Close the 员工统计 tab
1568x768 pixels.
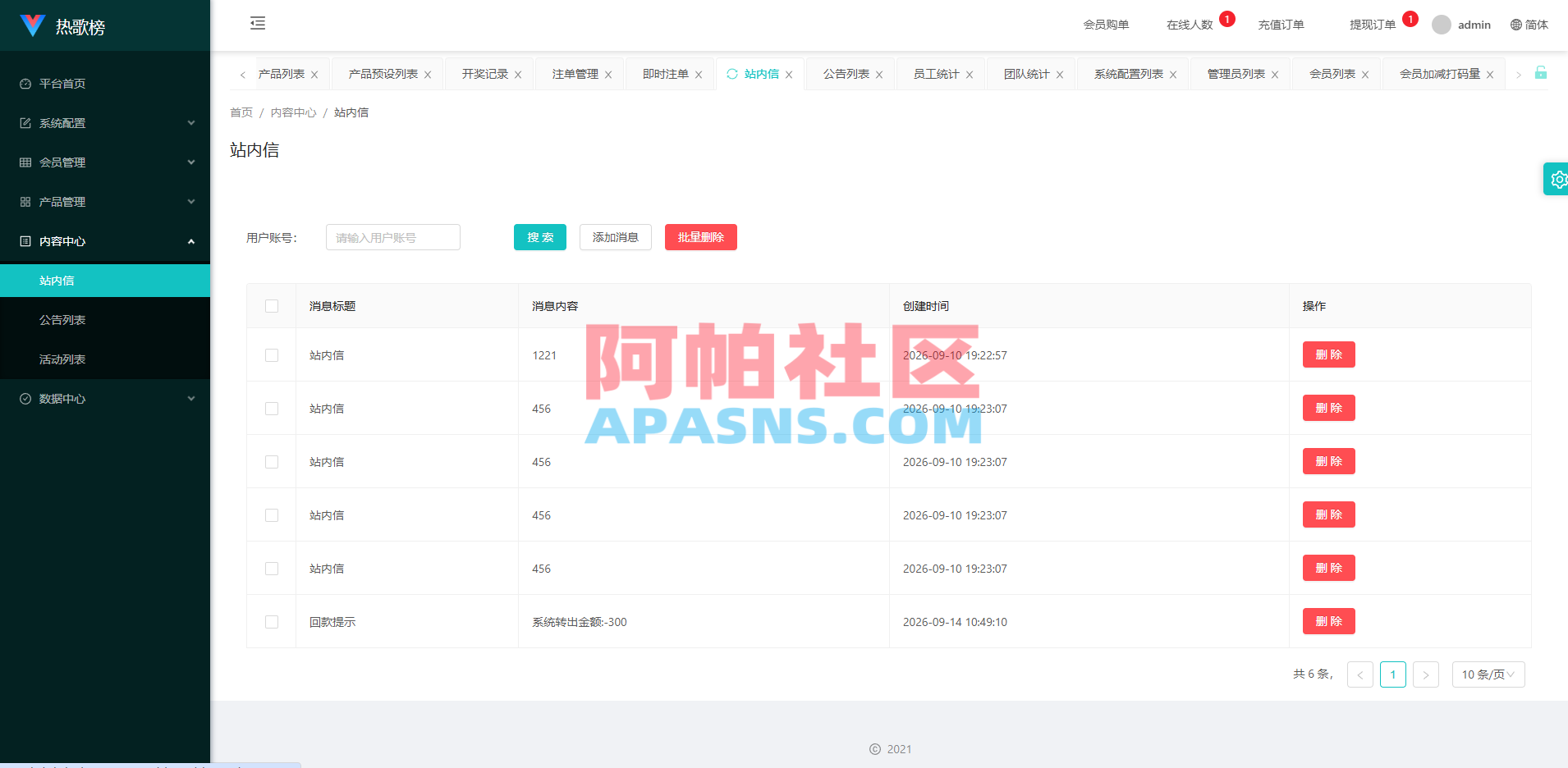[x=970, y=75]
